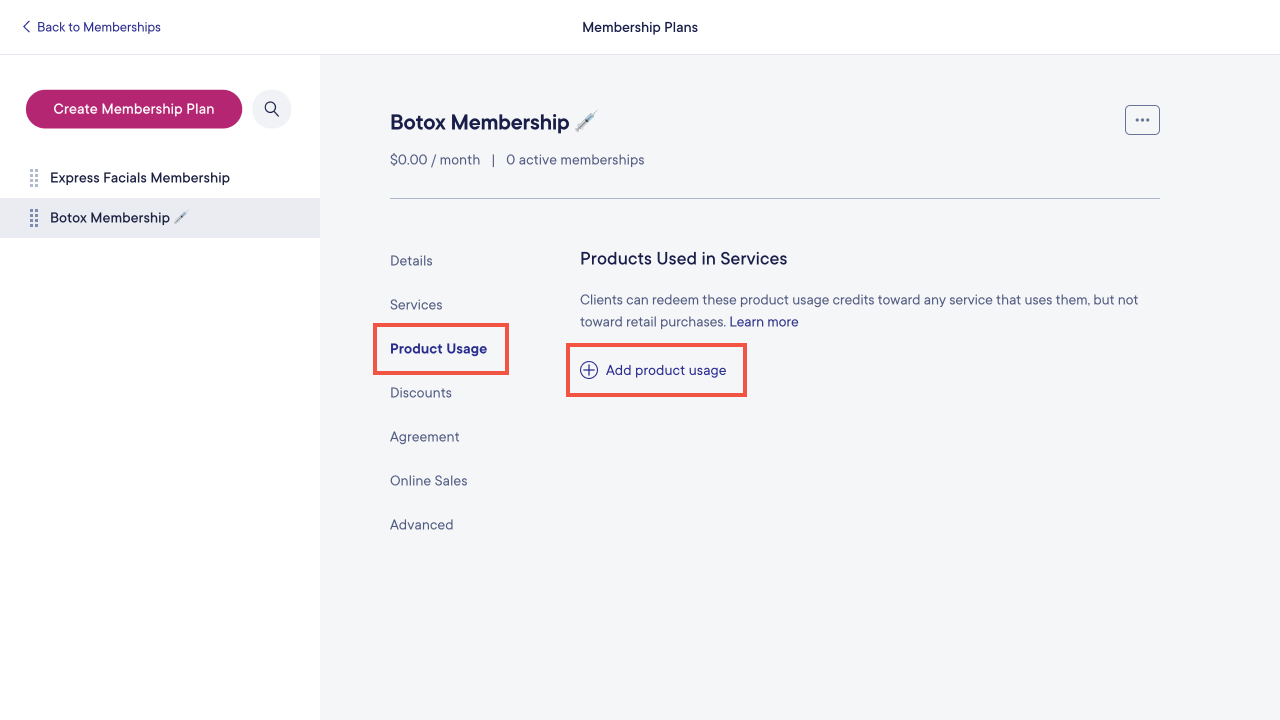Click the syringe emoji in plan title

pos(586,122)
